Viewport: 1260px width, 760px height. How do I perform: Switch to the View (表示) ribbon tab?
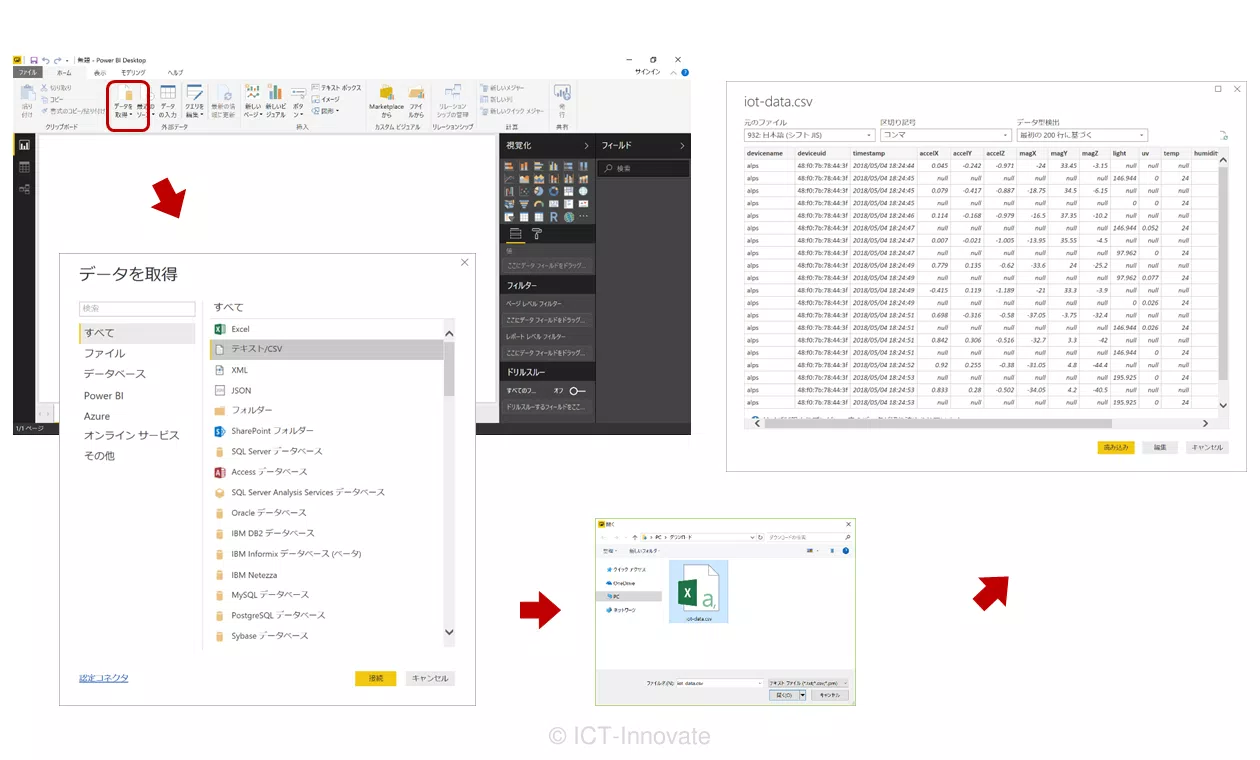[x=100, y=73]
